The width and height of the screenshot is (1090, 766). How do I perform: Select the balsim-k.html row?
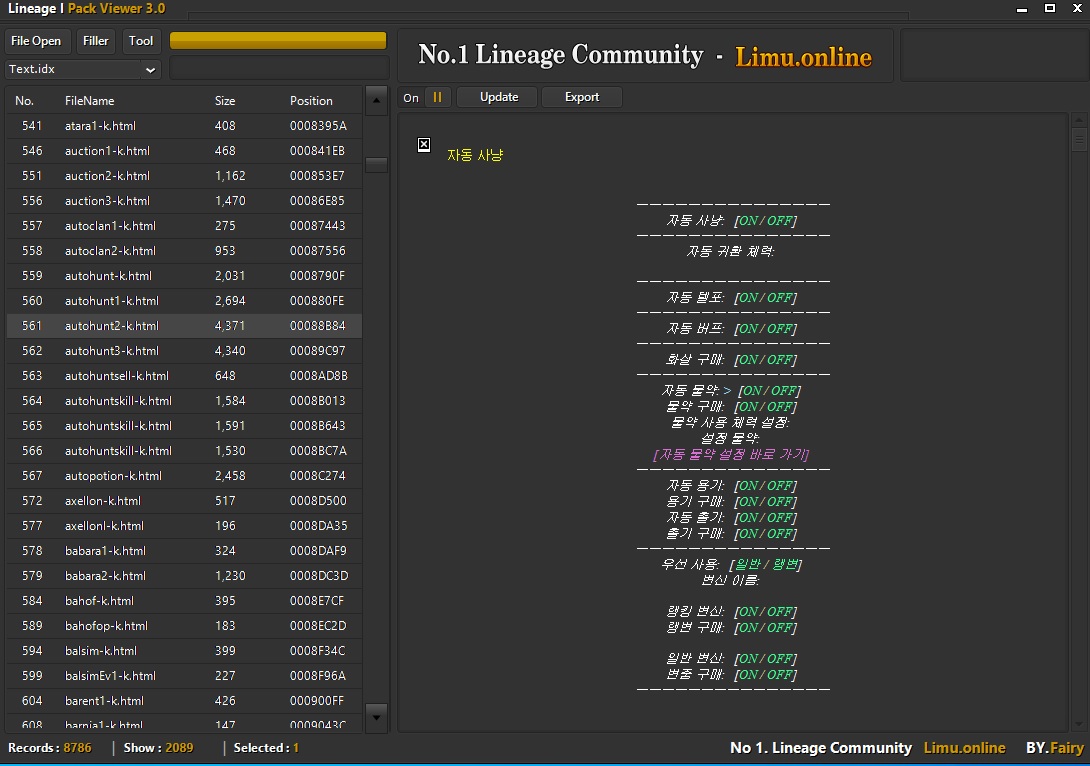[184, 651]
